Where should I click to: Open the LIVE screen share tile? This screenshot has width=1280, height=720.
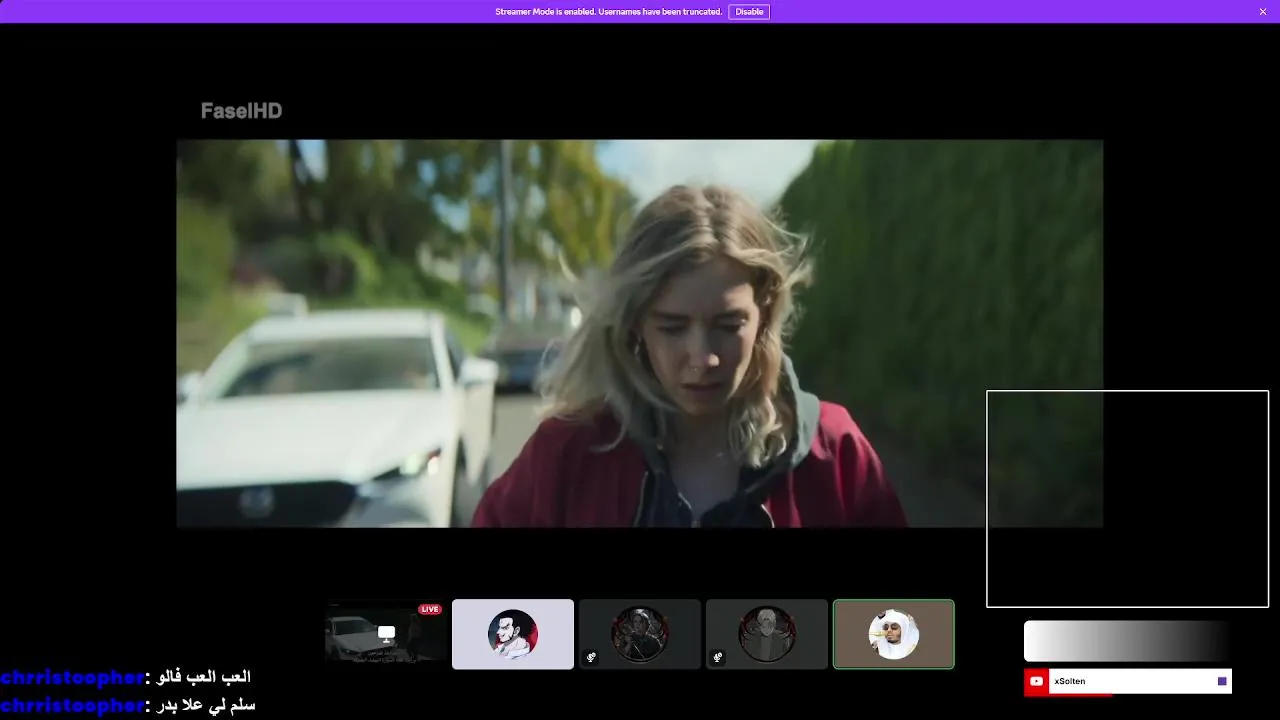(386, 634)
